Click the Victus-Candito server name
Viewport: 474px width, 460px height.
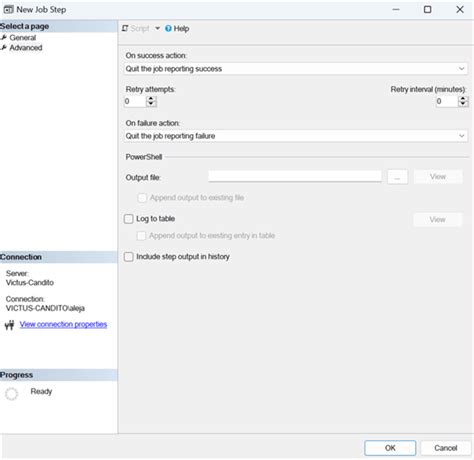coord(30,283)
